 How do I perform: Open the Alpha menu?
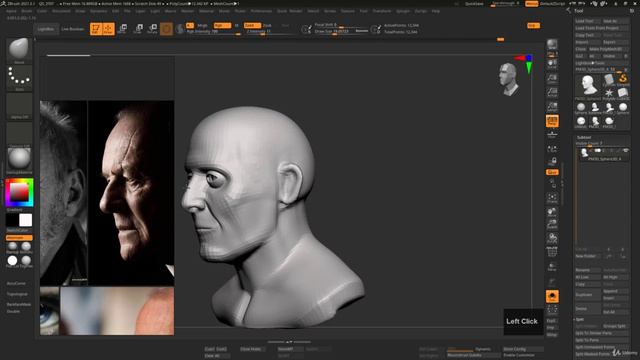tap(11, 11)
